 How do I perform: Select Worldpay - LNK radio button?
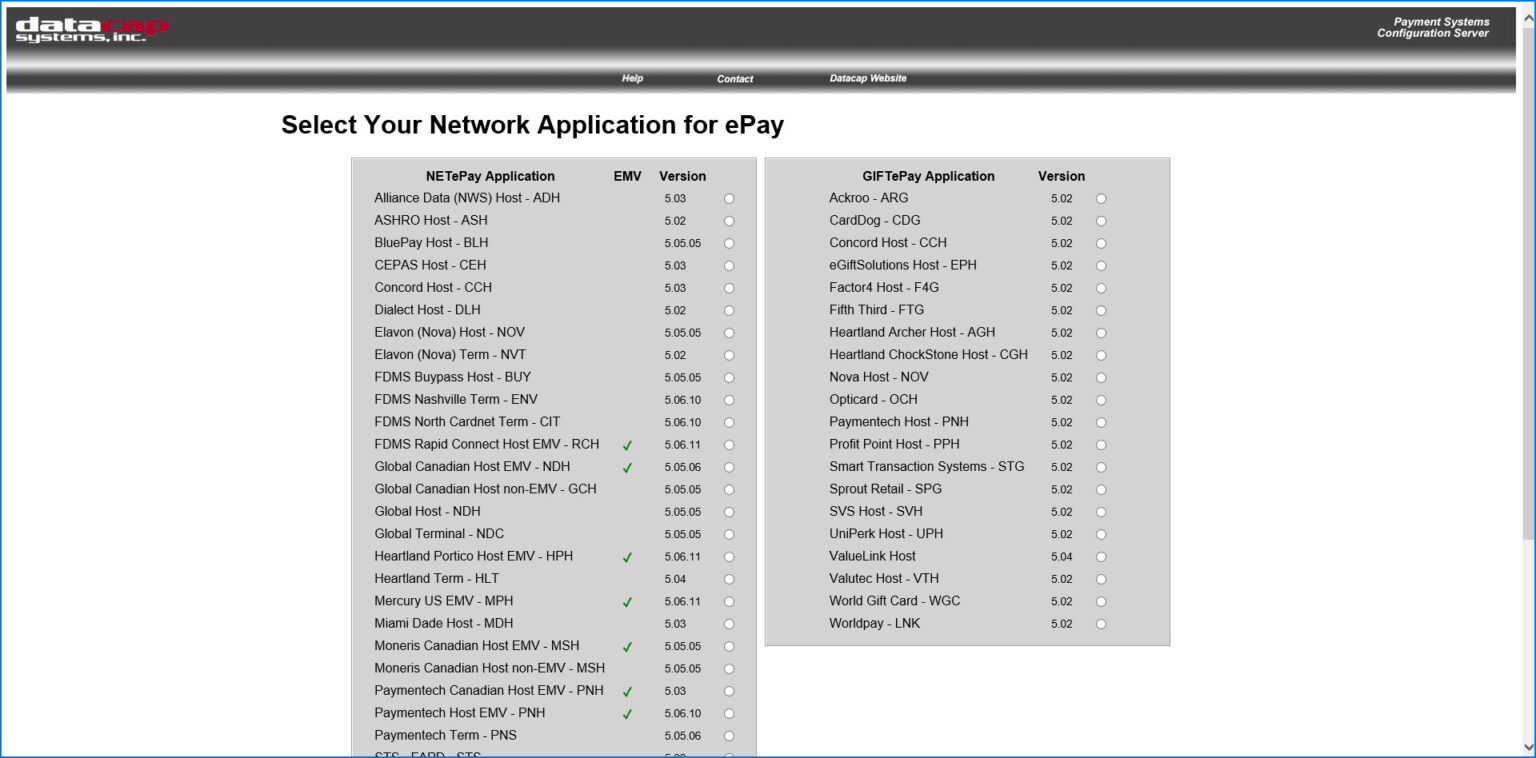(x=1101, y=624)
